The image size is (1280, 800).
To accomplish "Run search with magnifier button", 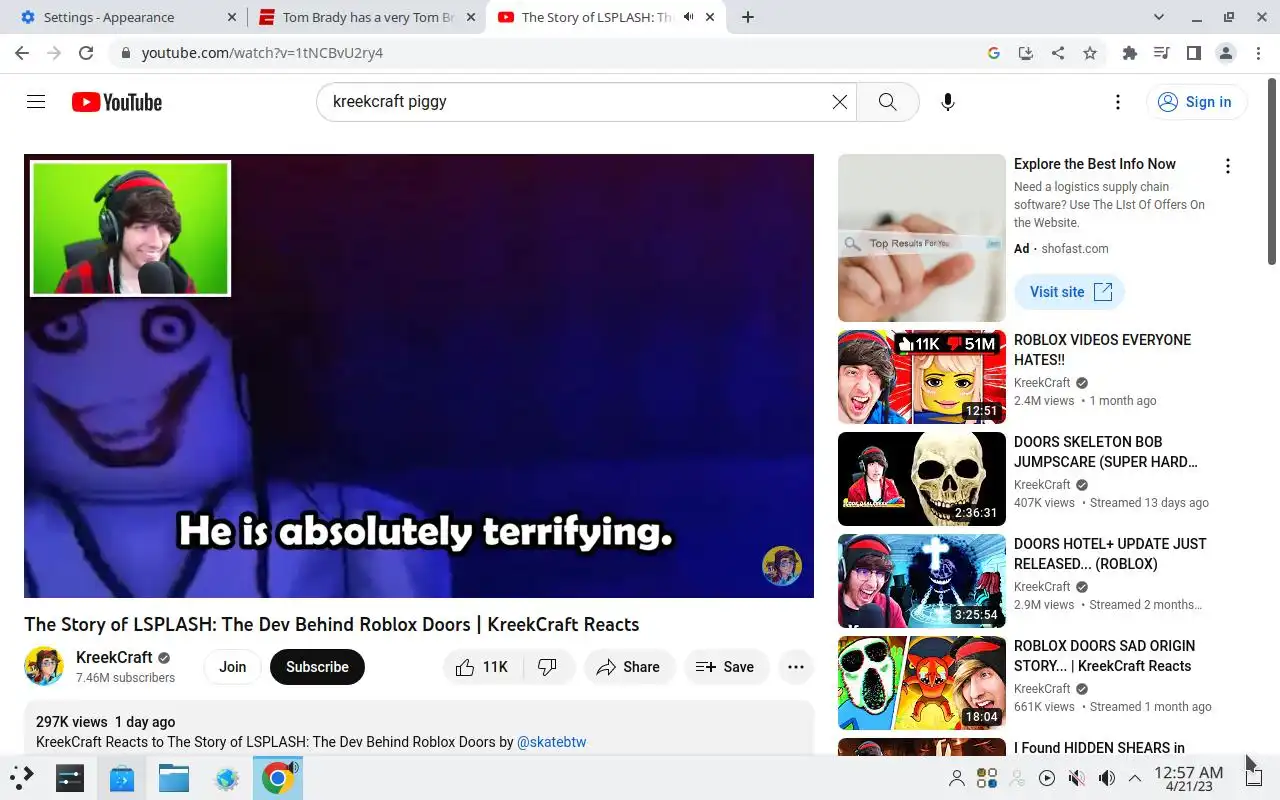I will pyautogui.click(x=887, y=101).
